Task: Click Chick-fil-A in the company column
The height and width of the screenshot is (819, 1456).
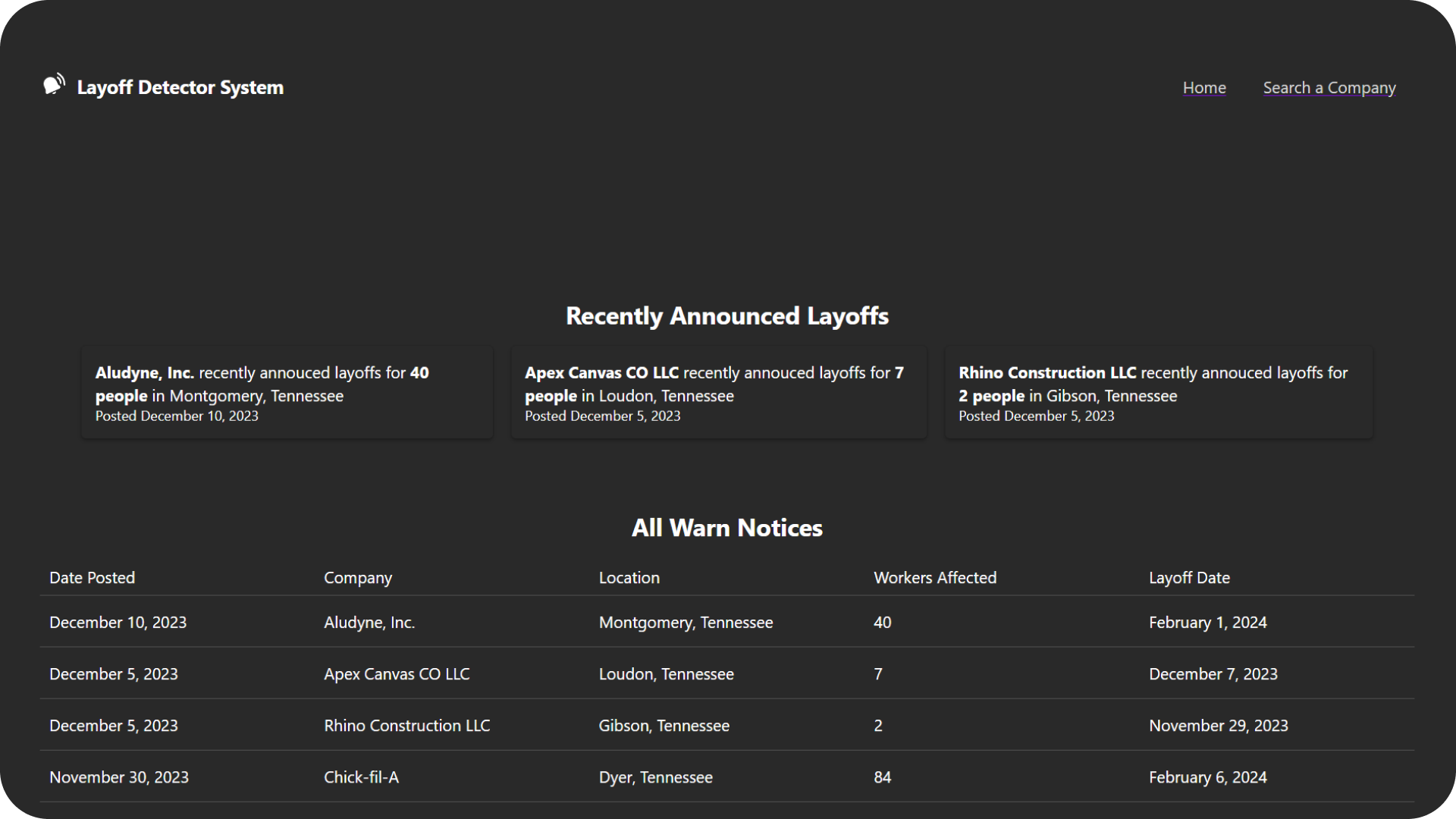Action: [361, 777]
